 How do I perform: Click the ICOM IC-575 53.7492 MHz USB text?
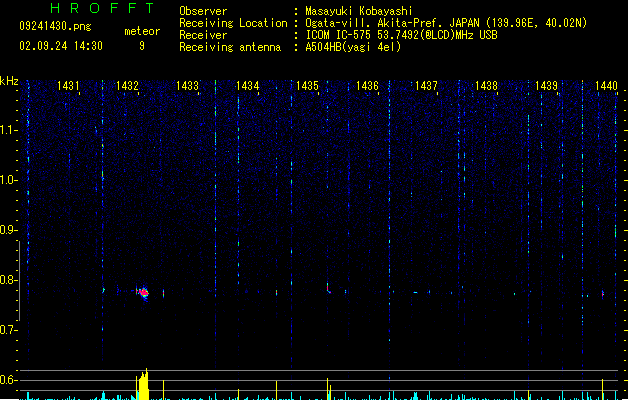401,35
